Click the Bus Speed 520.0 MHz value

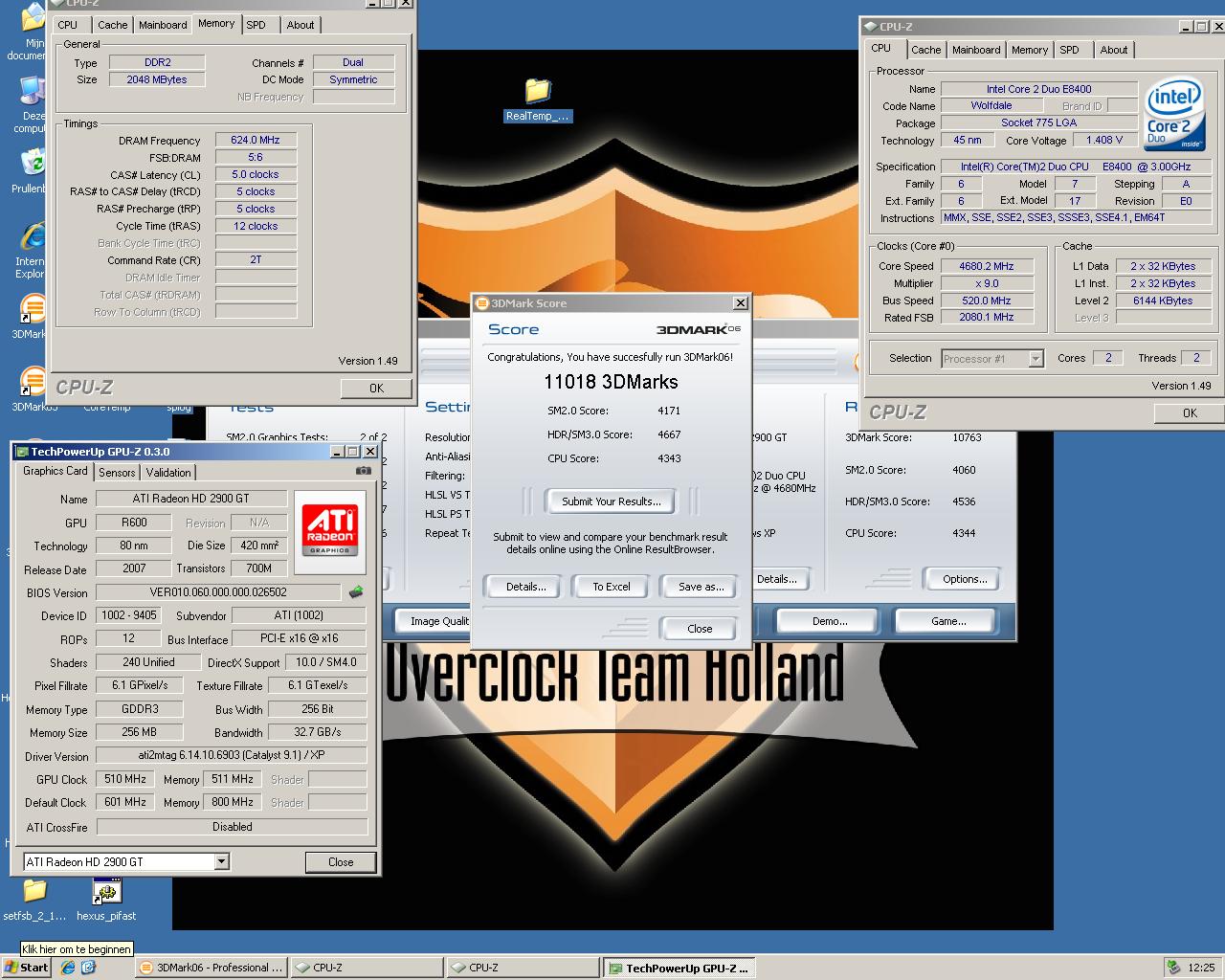(987, 301)
